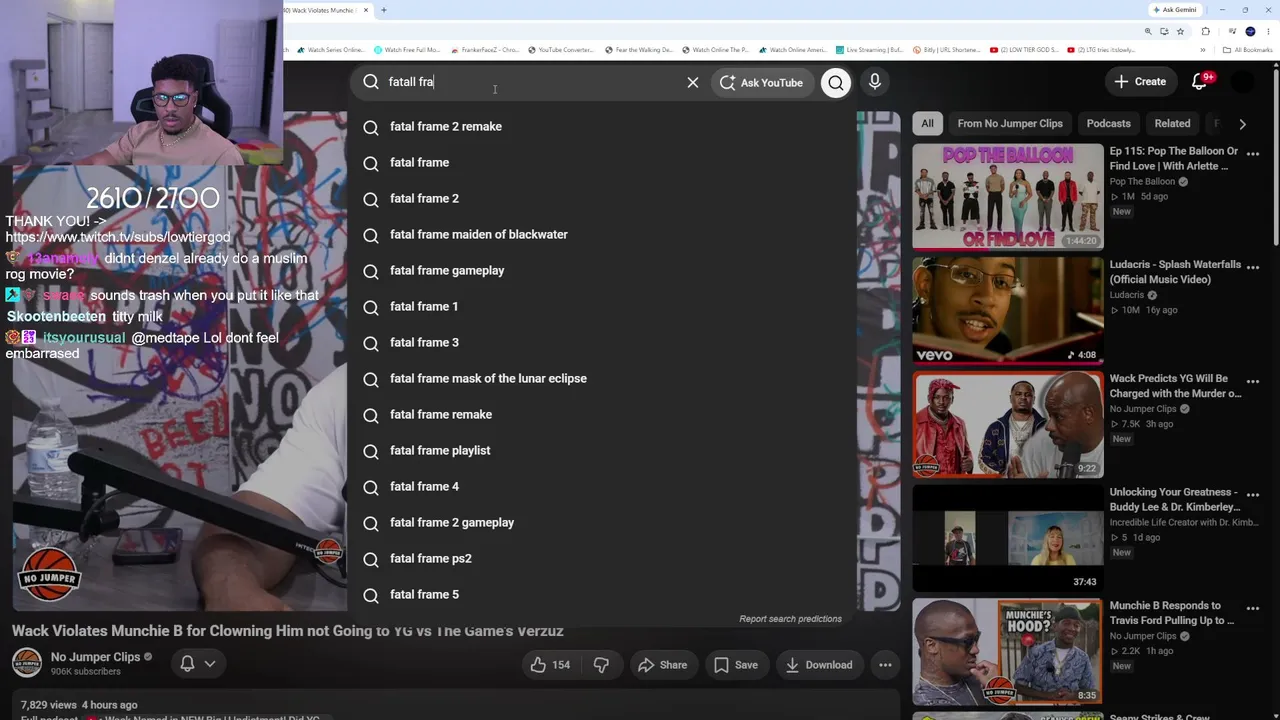This screenshot has height=720, width=1280.
Task: Download the video
Action: click(x=818, y=665)
